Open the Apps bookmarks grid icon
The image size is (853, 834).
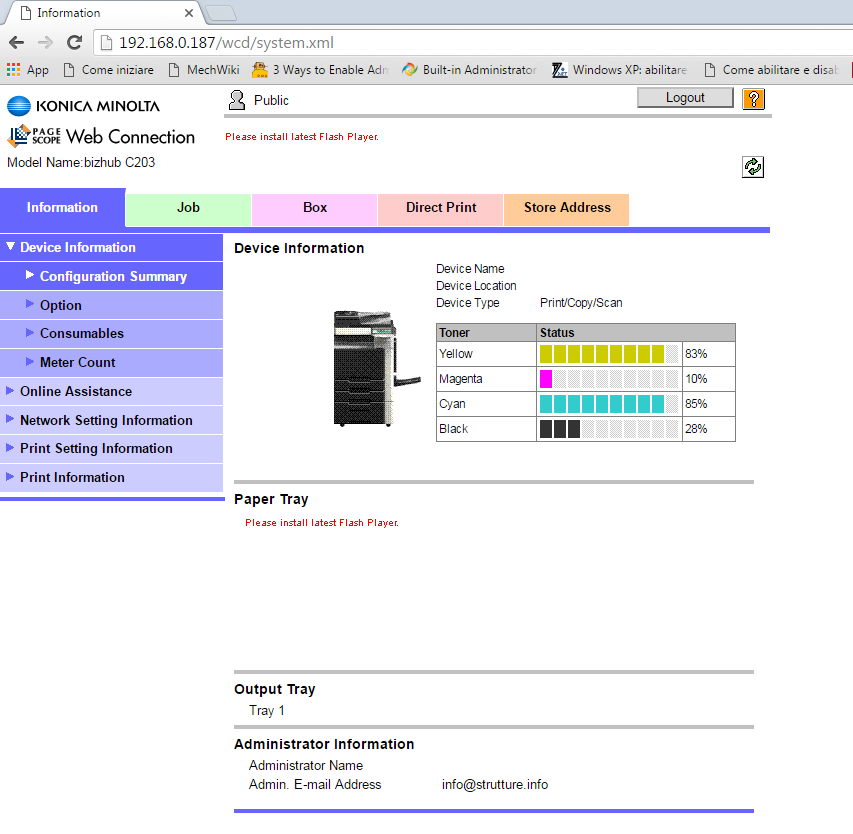point(13,70)
